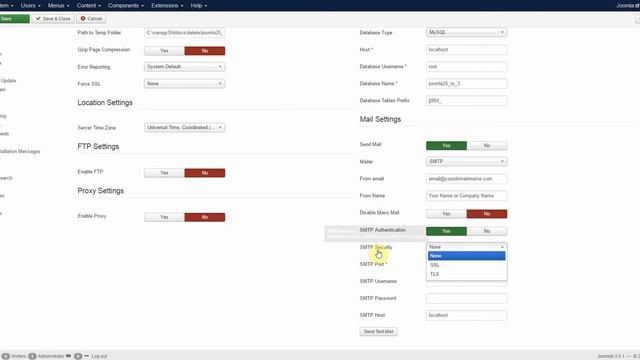This screenshot has height=360, width=640.
Task: Set Send Mail to No
Action: (x=487, y=146)
